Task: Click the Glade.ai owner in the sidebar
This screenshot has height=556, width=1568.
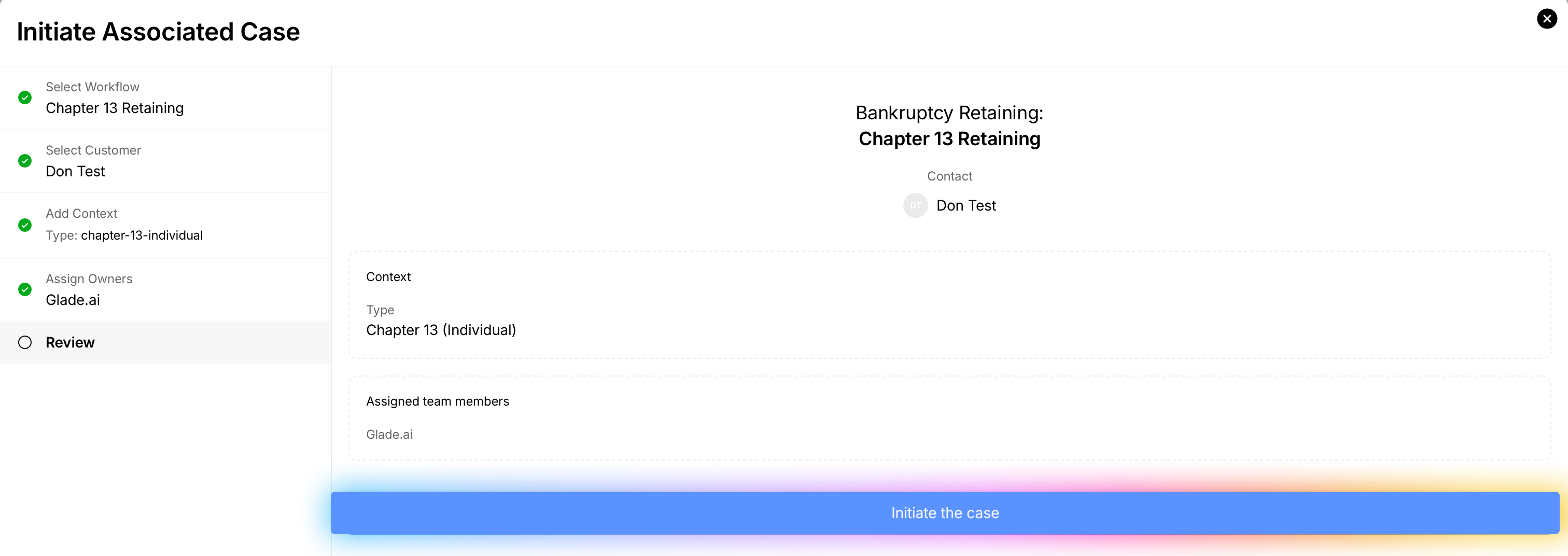Action: point(73,300)
